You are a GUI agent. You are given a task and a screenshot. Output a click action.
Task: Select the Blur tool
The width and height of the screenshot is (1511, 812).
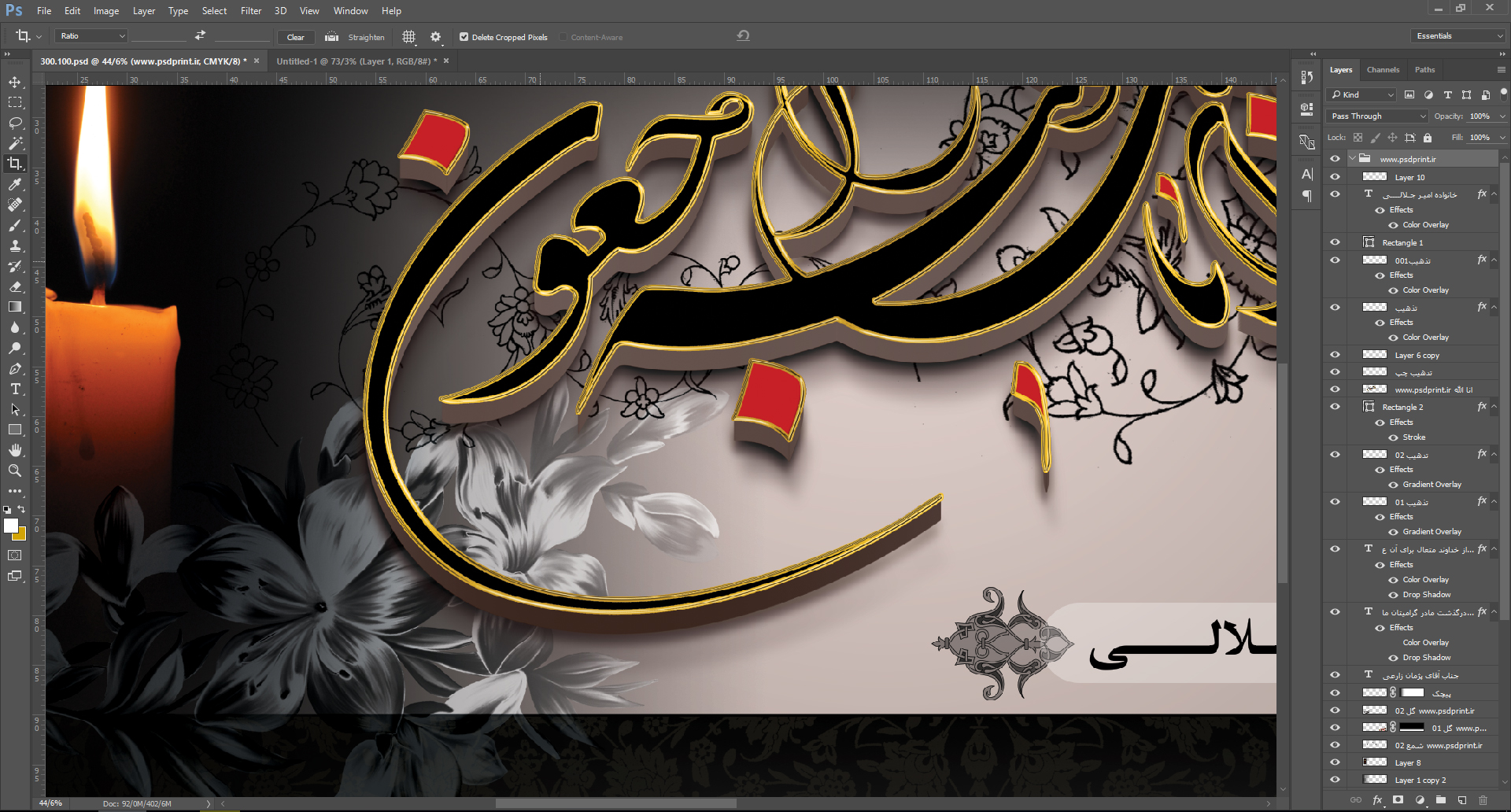15,327
